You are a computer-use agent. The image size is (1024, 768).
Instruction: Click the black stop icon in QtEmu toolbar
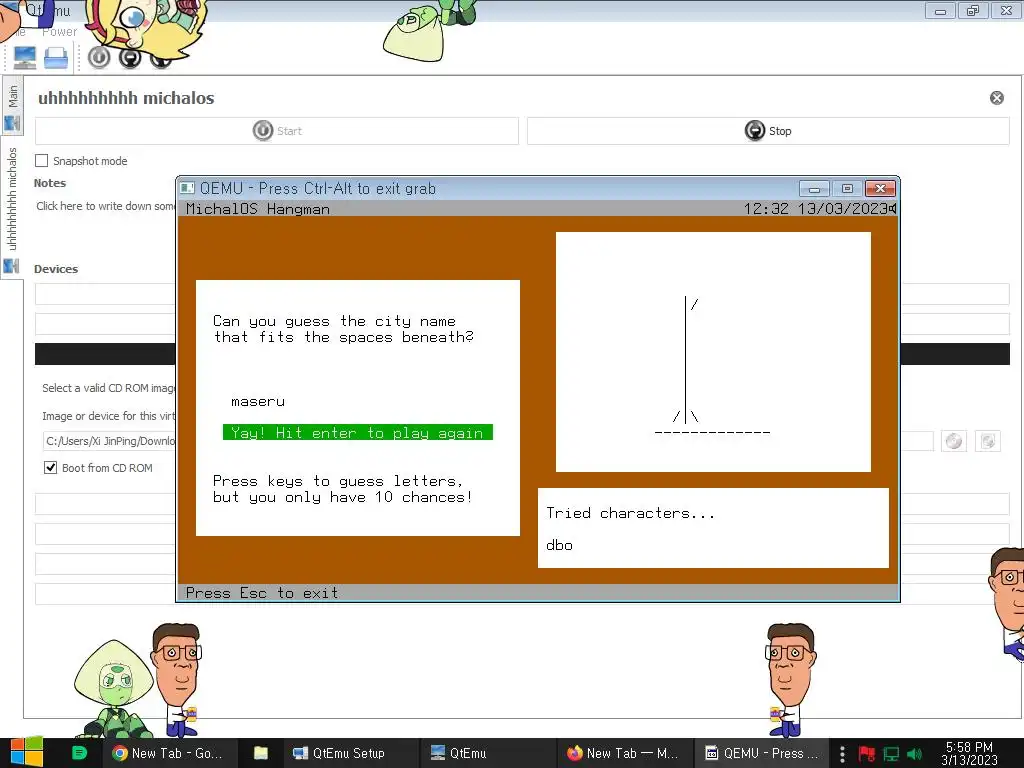pyautogui.click(x=130, y=57)
